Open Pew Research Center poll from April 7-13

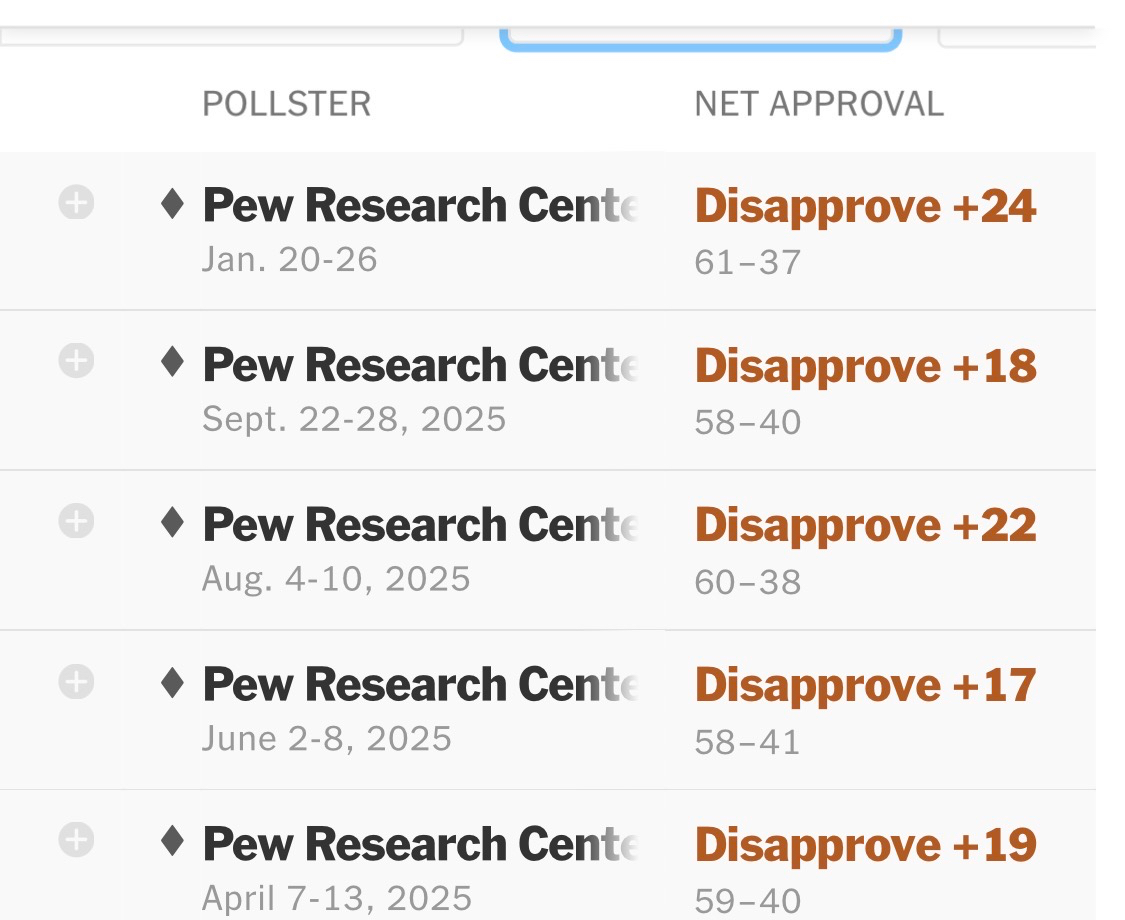(420, 846)
